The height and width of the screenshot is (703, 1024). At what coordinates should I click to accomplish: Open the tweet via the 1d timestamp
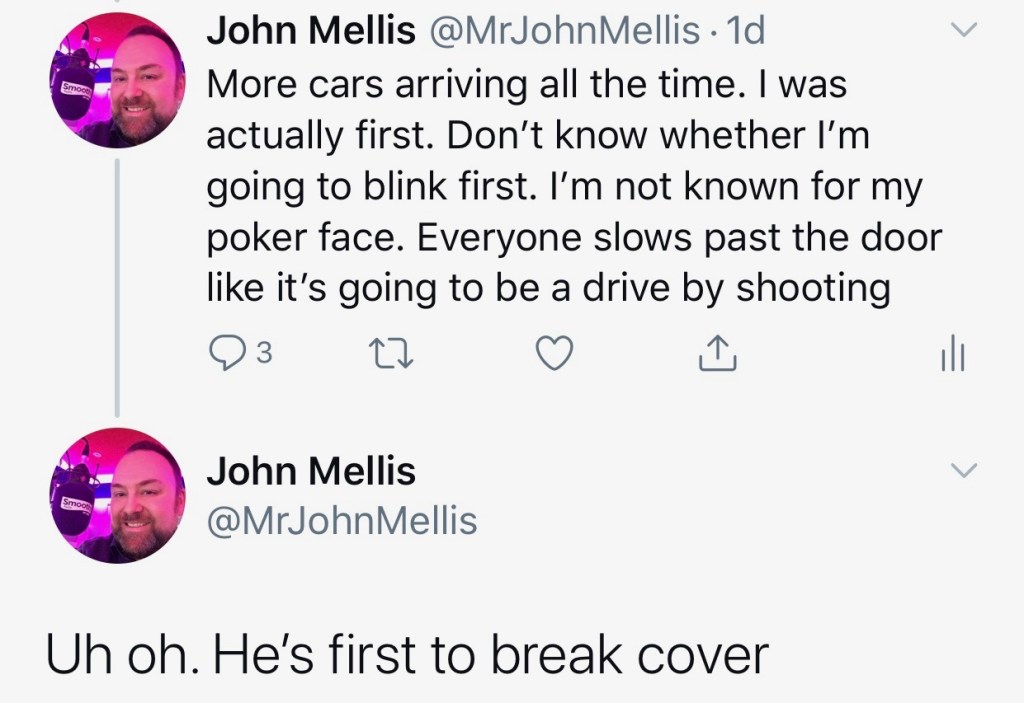point(748,32)
